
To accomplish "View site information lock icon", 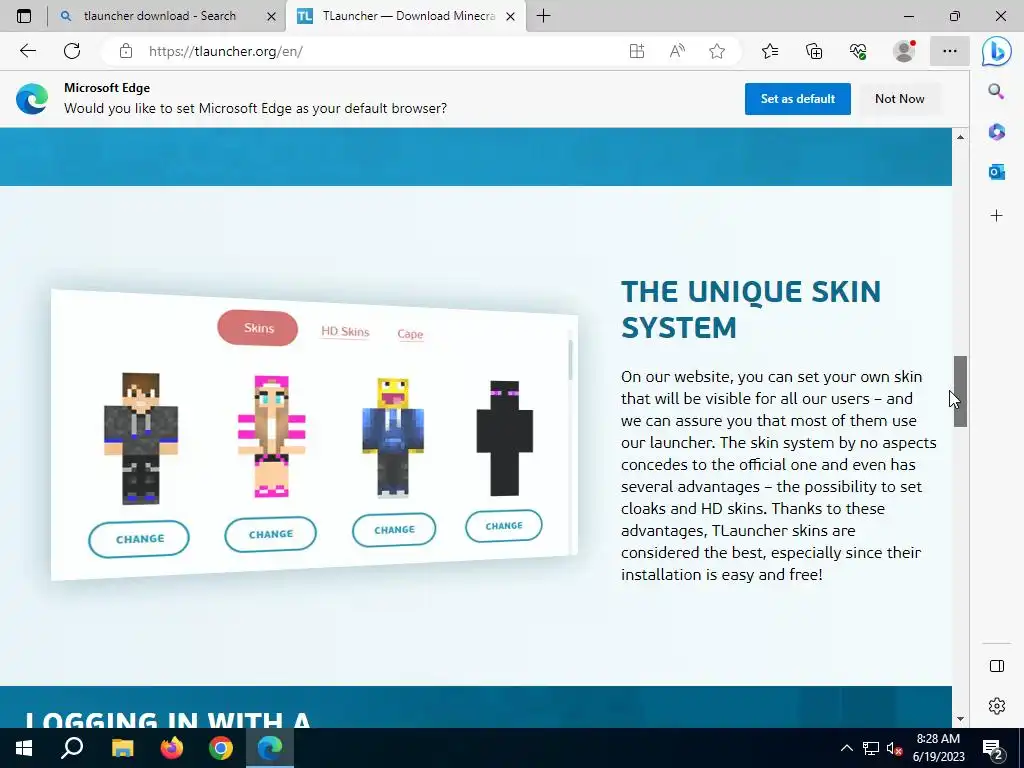I will [126, 51].
